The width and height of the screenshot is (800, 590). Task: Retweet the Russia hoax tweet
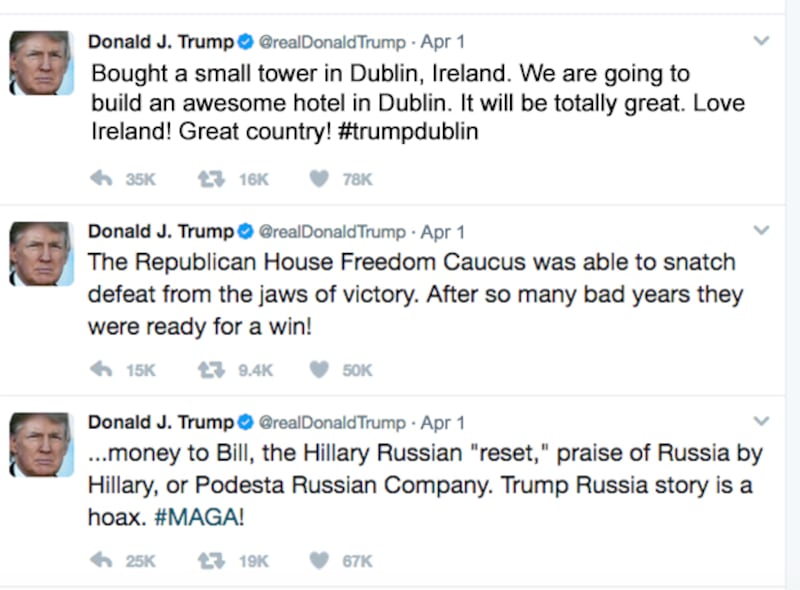(x=210, y=561)
